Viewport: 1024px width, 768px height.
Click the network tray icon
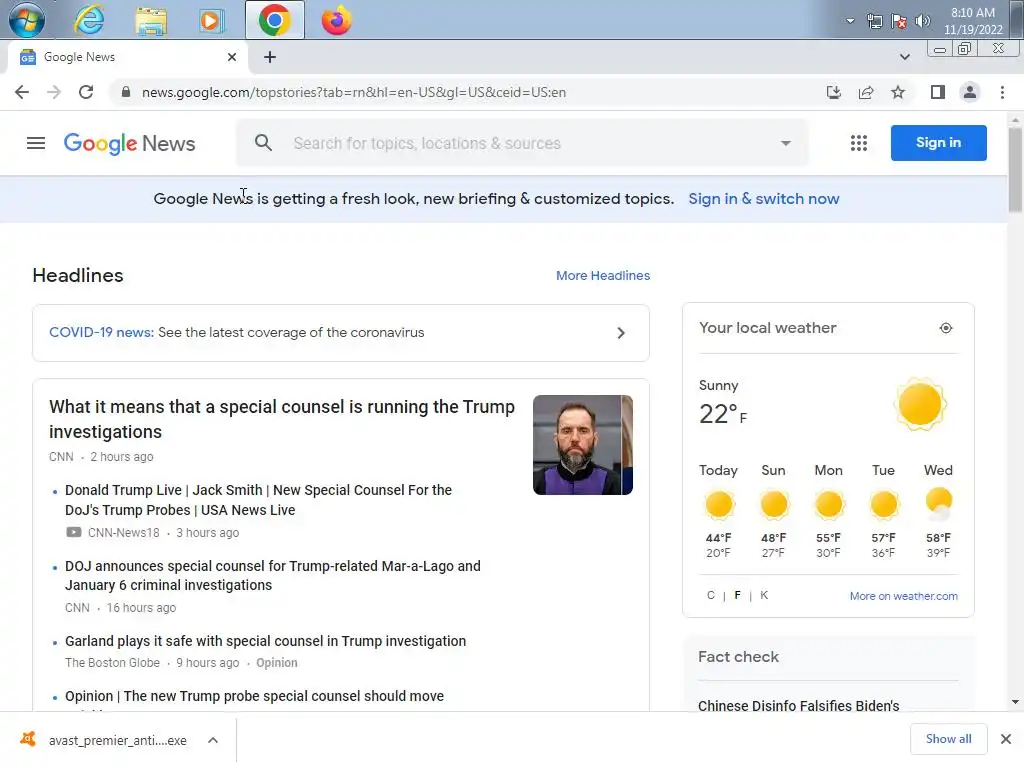[874, 21]
